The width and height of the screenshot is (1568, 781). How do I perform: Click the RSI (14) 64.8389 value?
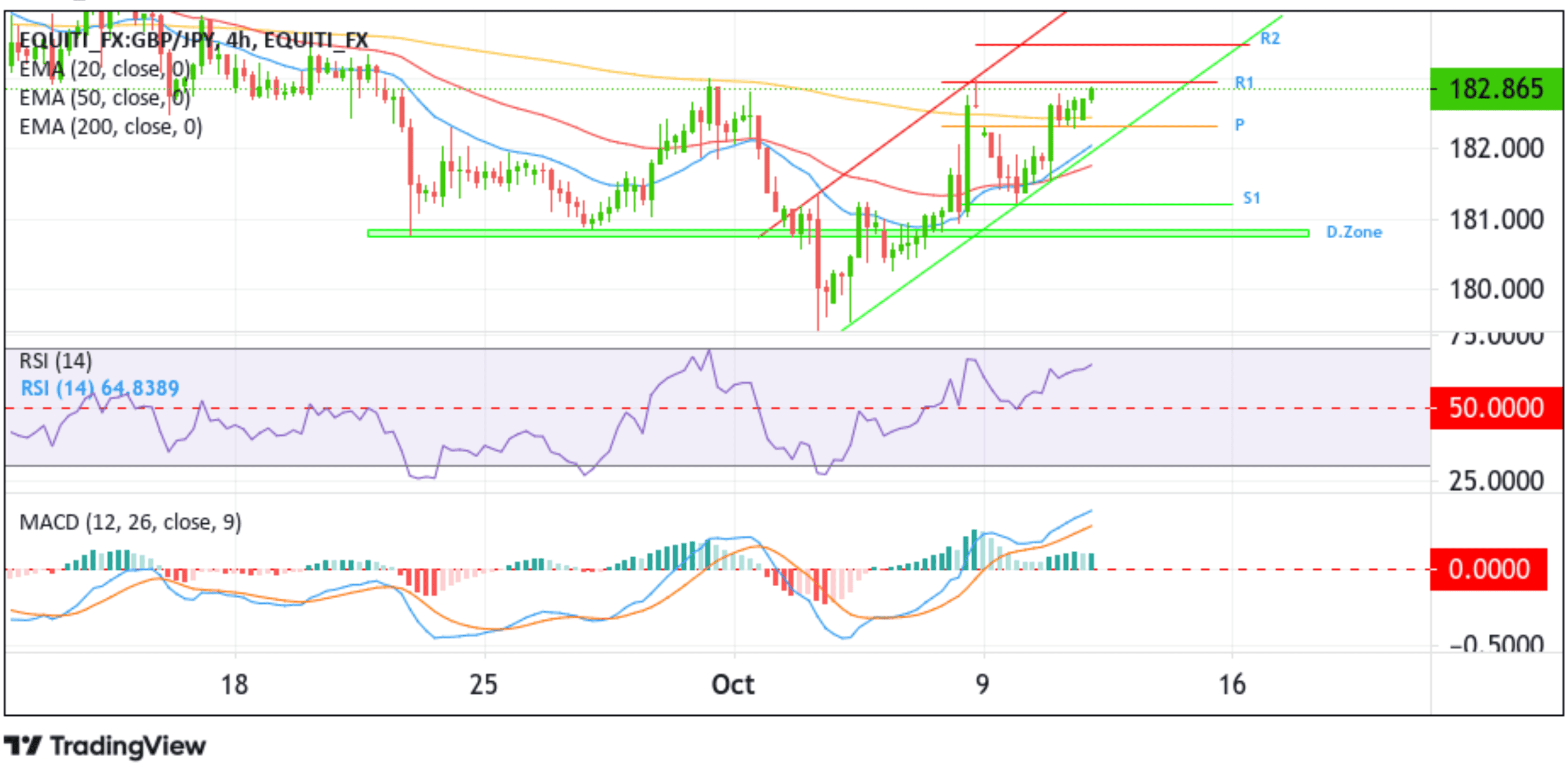coord(100,388)
